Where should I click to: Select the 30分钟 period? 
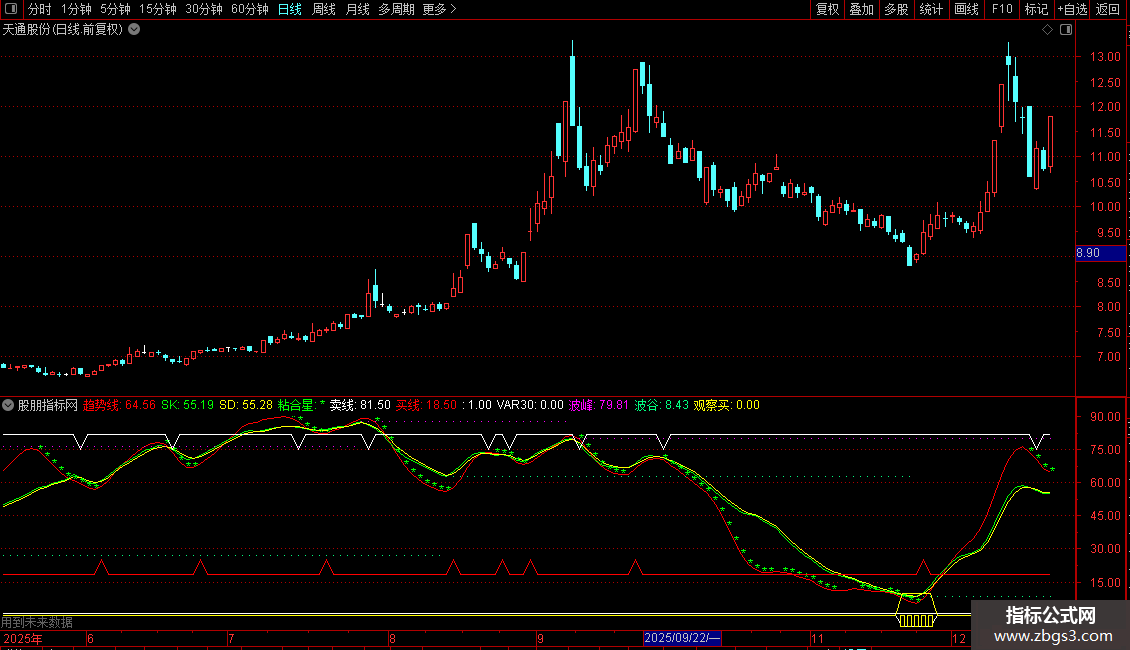[204, 9]
